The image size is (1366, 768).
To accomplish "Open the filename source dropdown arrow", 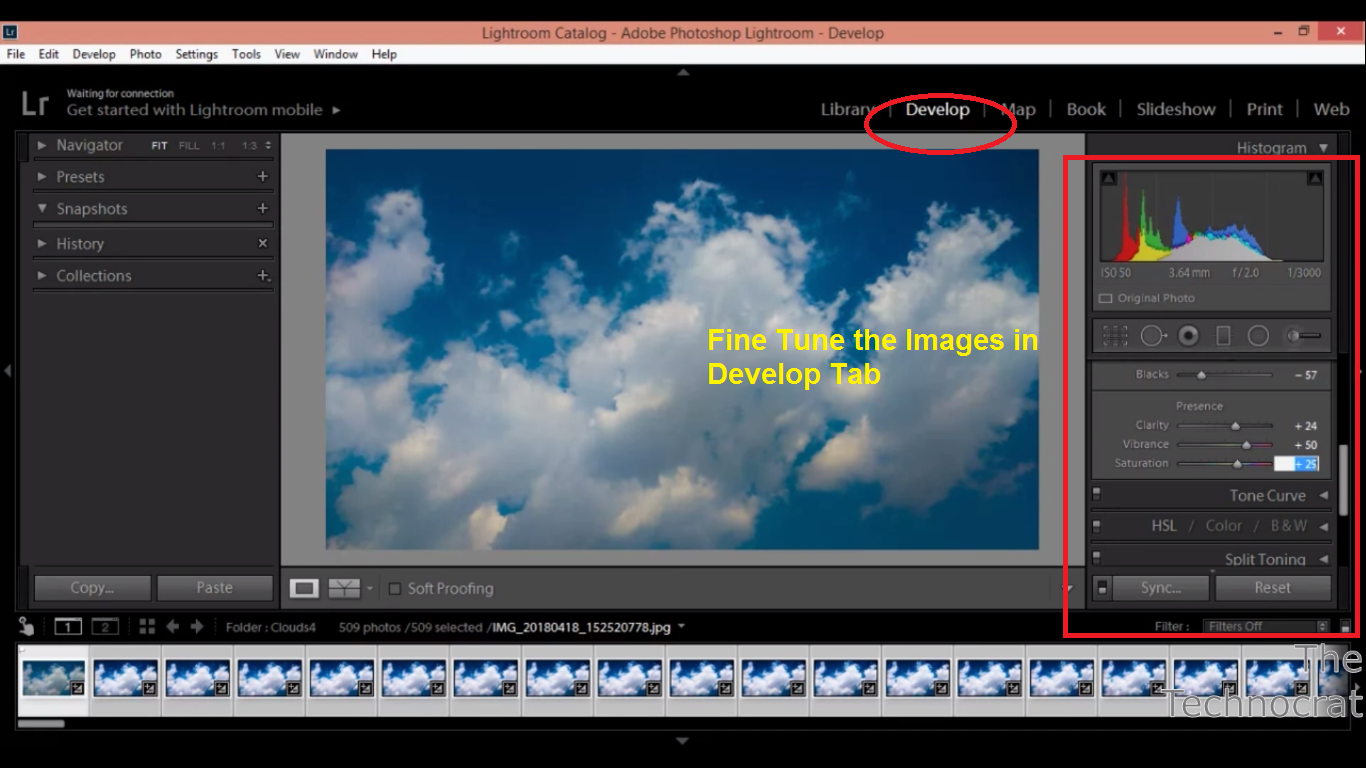I will click(681, 627).
